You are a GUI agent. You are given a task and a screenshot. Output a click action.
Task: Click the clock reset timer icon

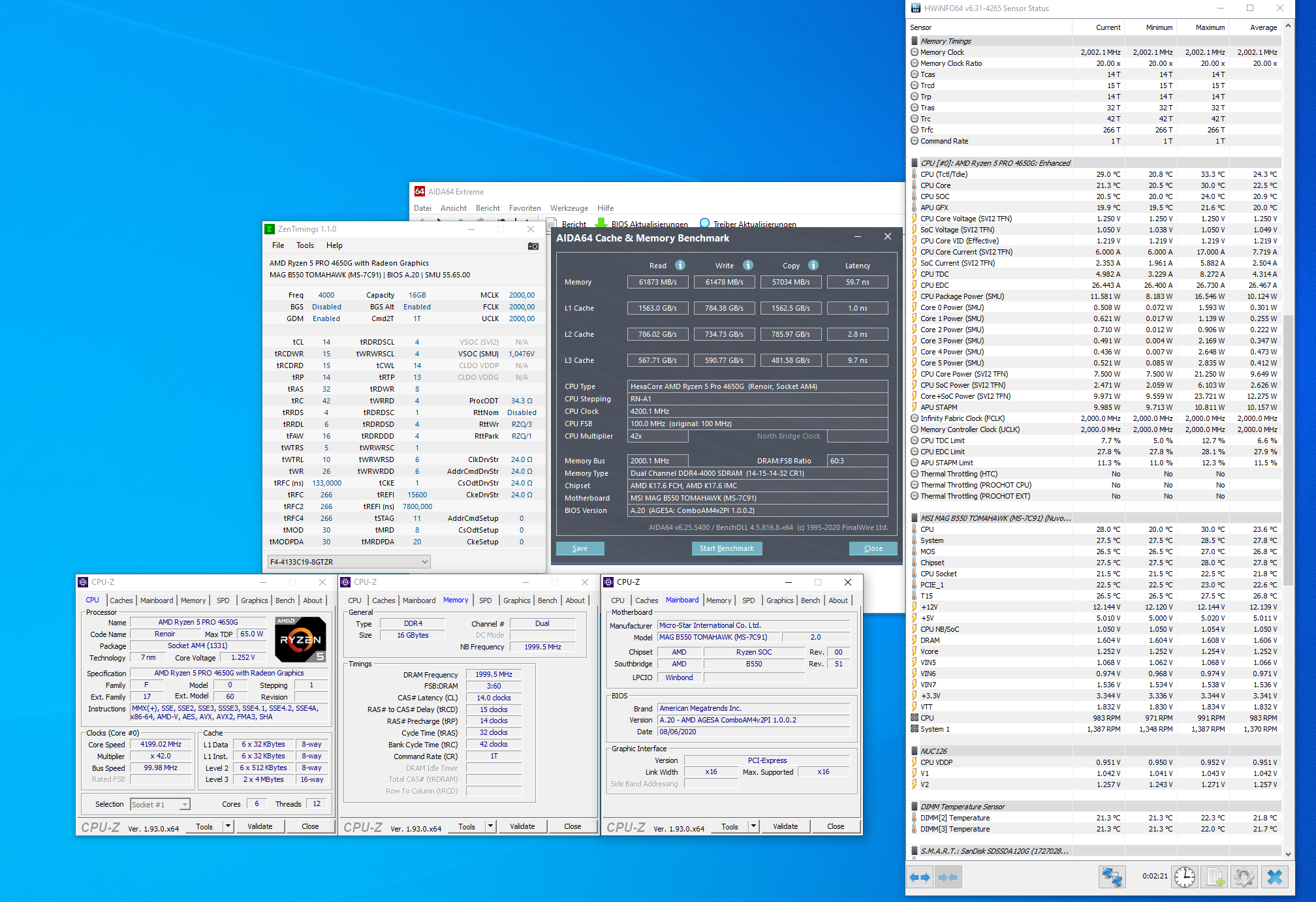(x=1185, y=877)
